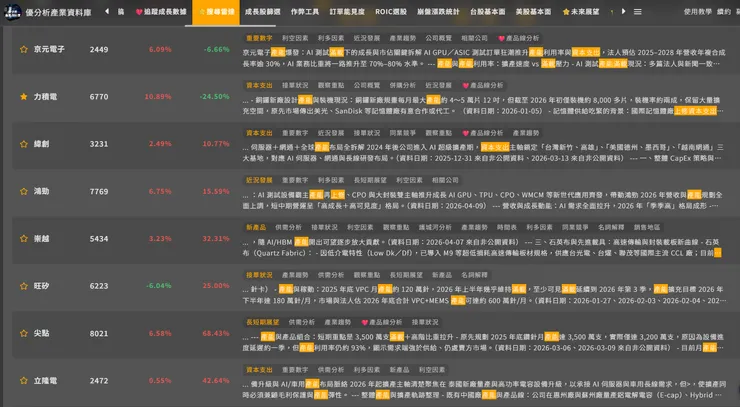Screen dimensions: 740x407
Task: Select 重要數字 tag in 京元電子 row
Action: pos(259,38)
